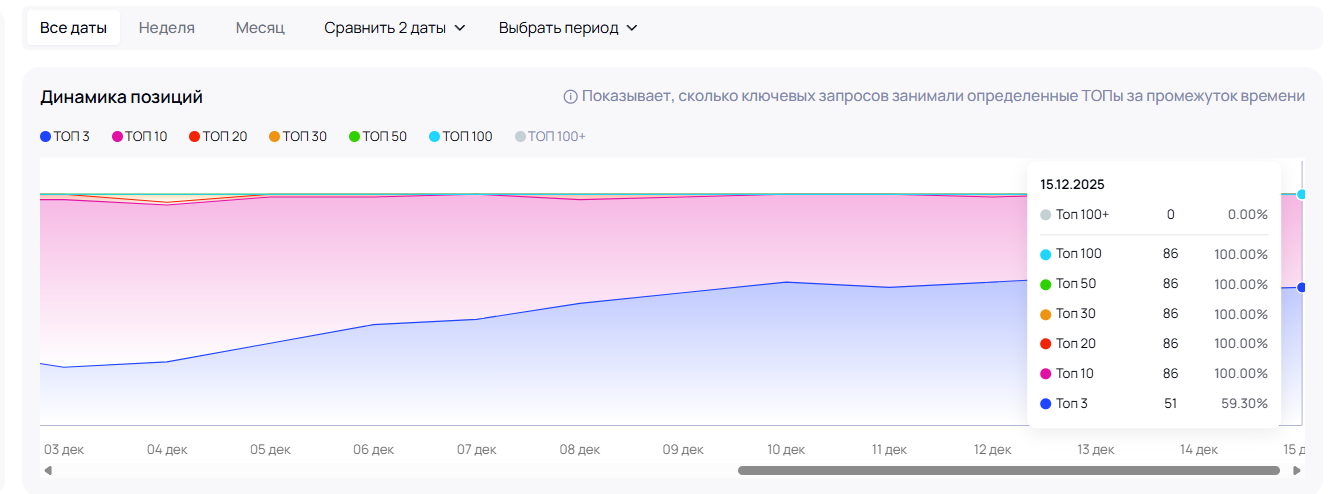Click the left scroll arrow under chart
1340x494 pixels.
[48, 470]
